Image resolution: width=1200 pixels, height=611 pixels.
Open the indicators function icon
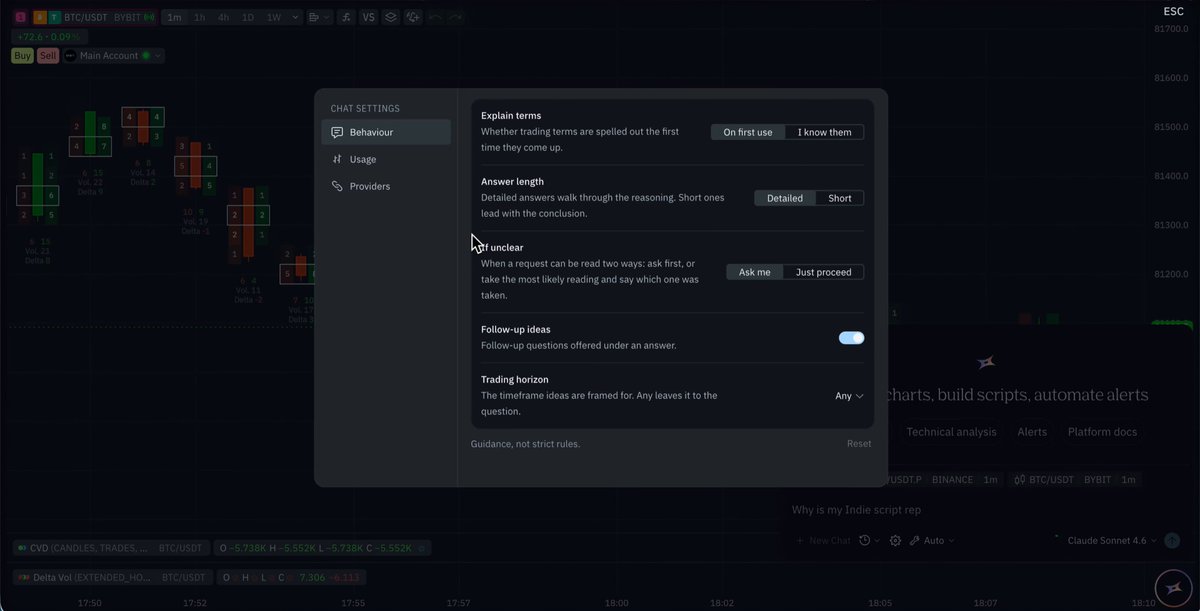[x=346, y=17]
